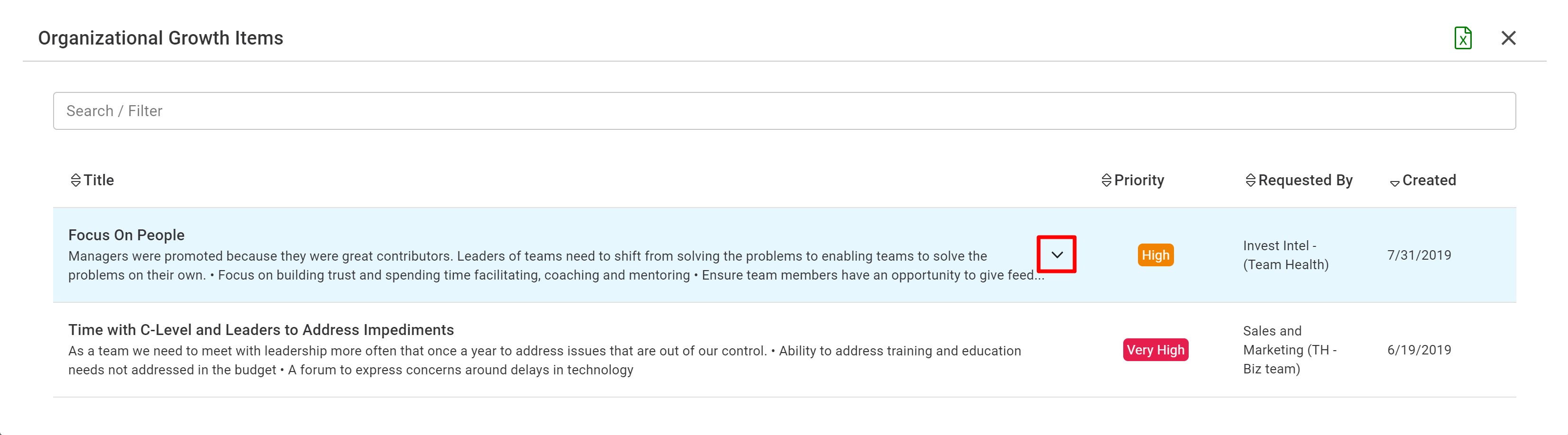Sort the table by Priority column

tap(1106, 180)
